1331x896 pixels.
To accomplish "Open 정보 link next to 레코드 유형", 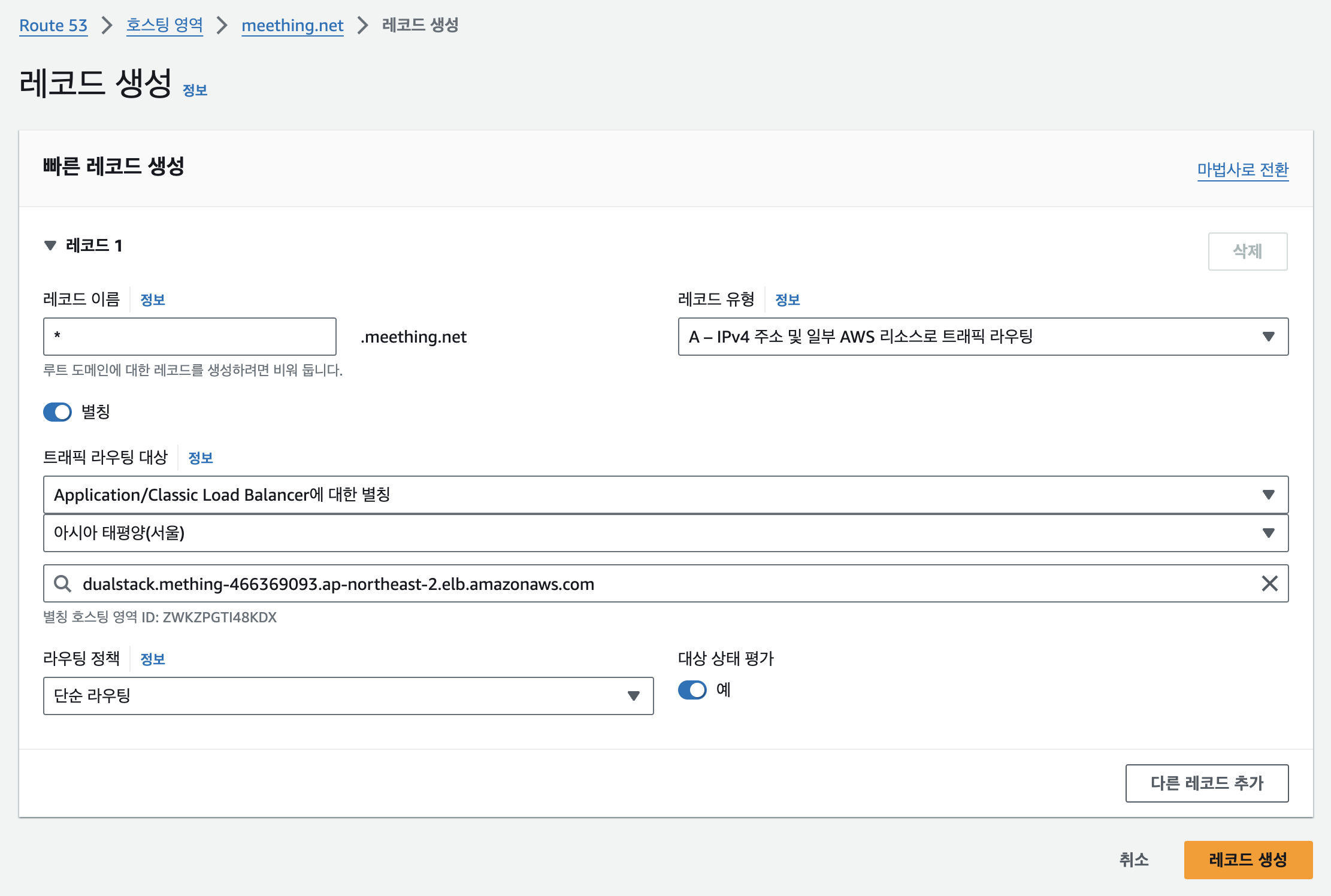I will point(787,300).
